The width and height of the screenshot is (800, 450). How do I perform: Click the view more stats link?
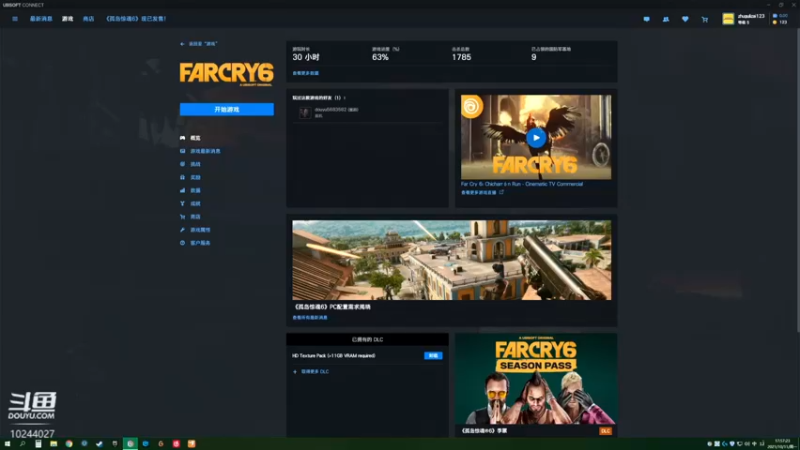pos(306,73)
